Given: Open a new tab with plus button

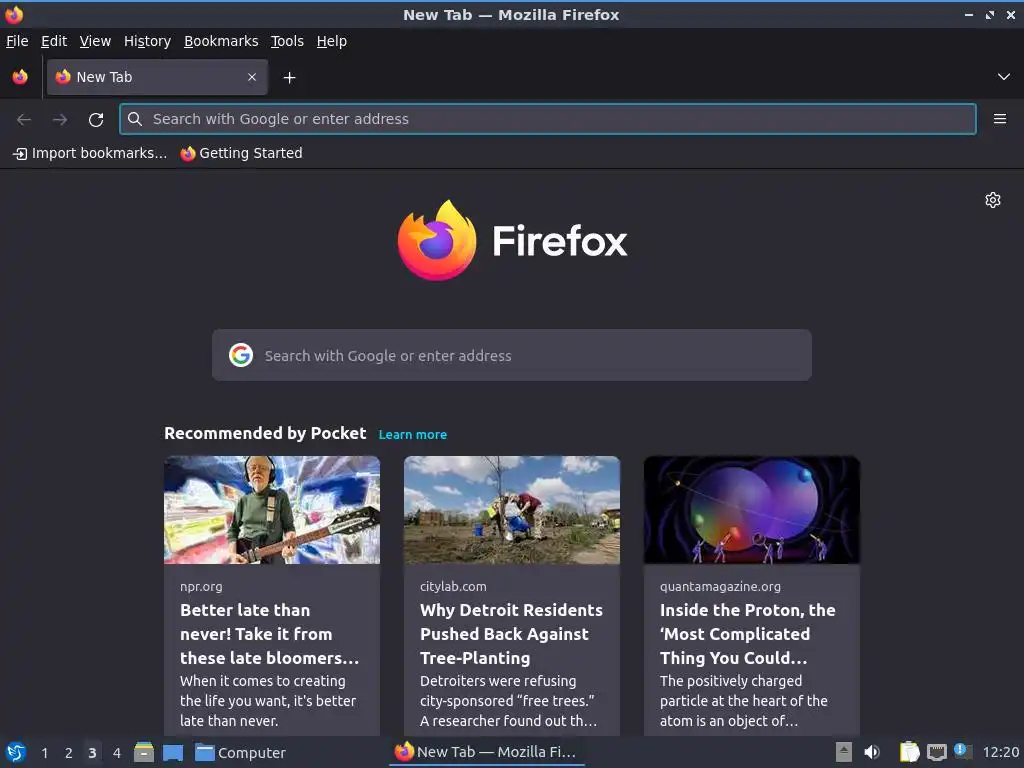Looking at the screenshot, I should [289, 78].
